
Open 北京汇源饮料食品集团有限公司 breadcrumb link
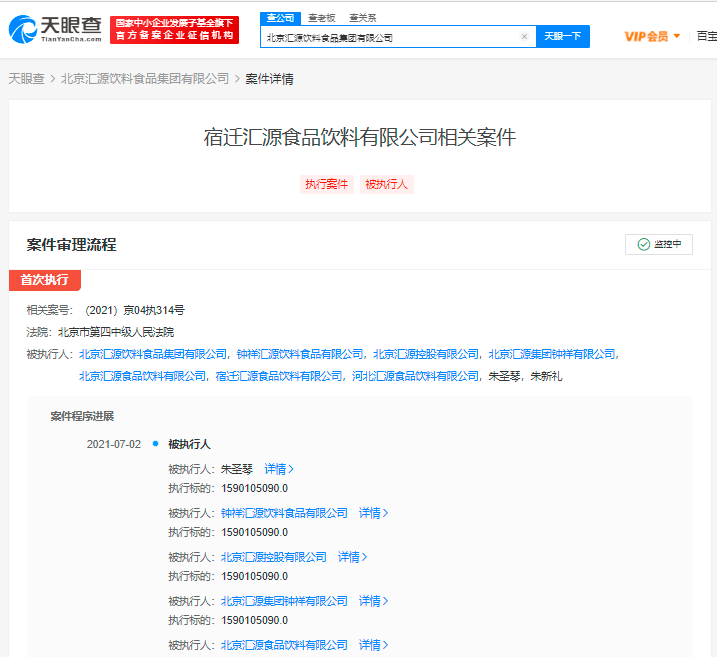tap(145, 79)
